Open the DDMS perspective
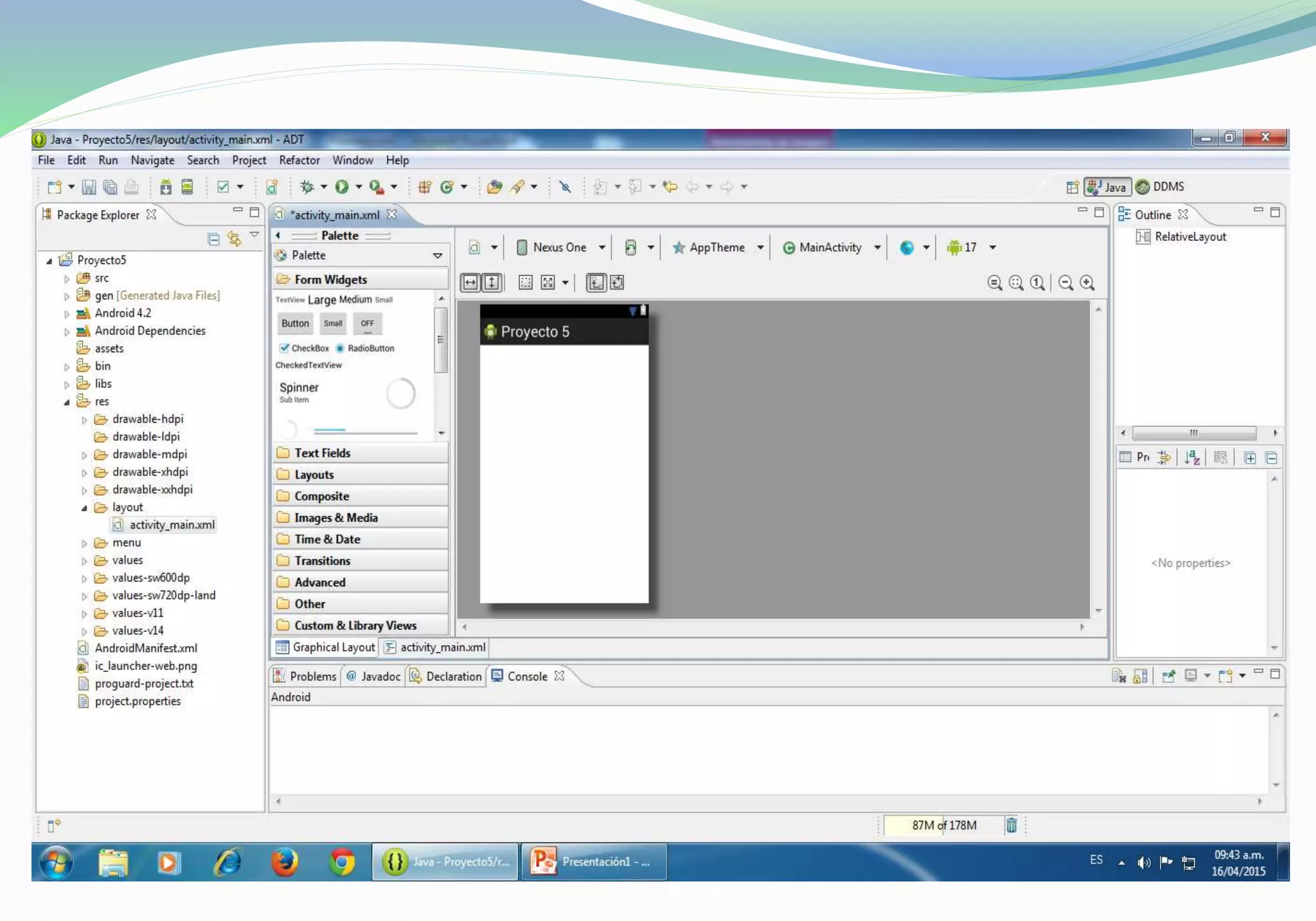Image resolution: width=1316 pixels, height=921 pixels. [1160, 187]
